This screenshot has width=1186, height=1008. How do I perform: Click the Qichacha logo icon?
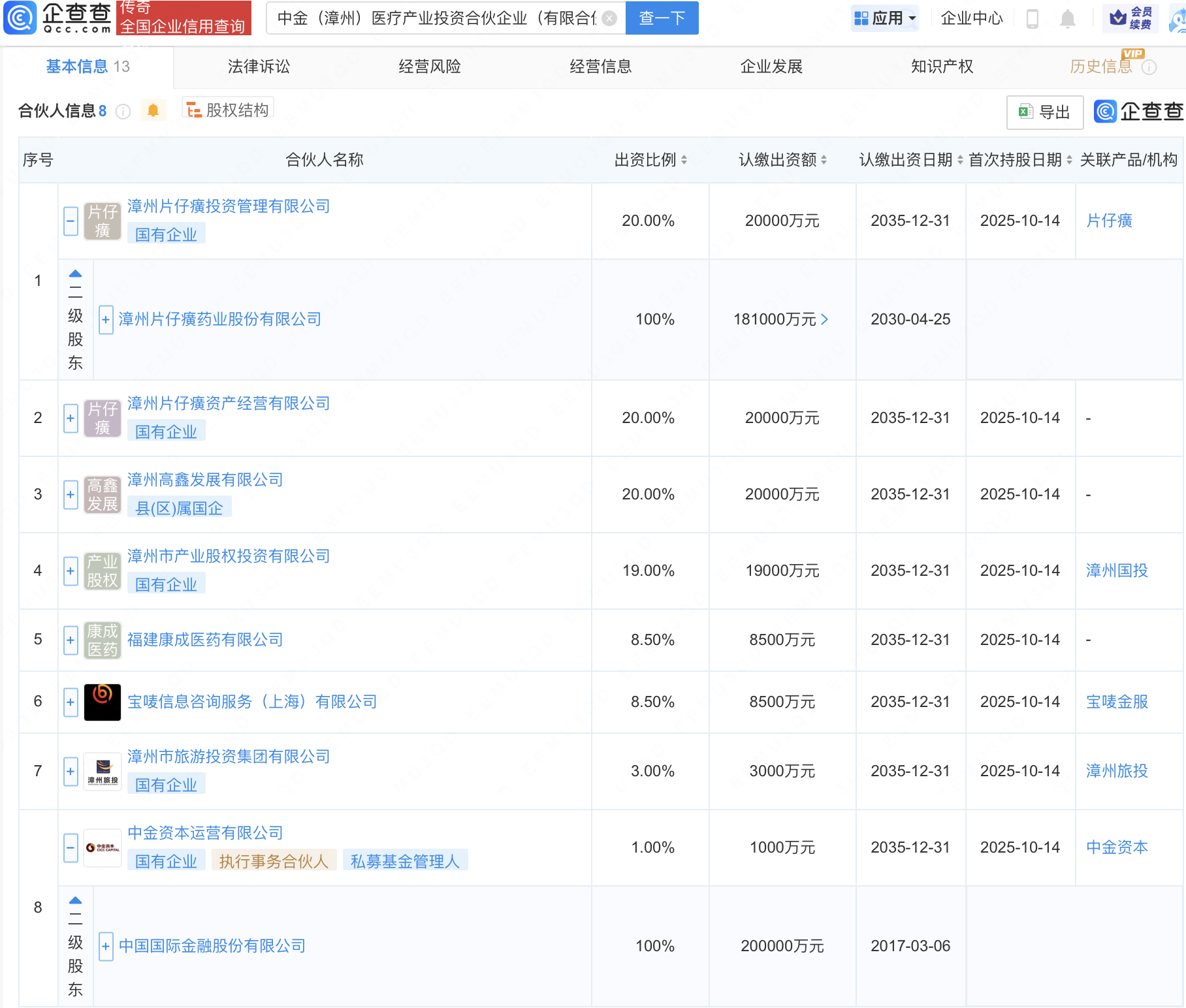click(20, 18)
